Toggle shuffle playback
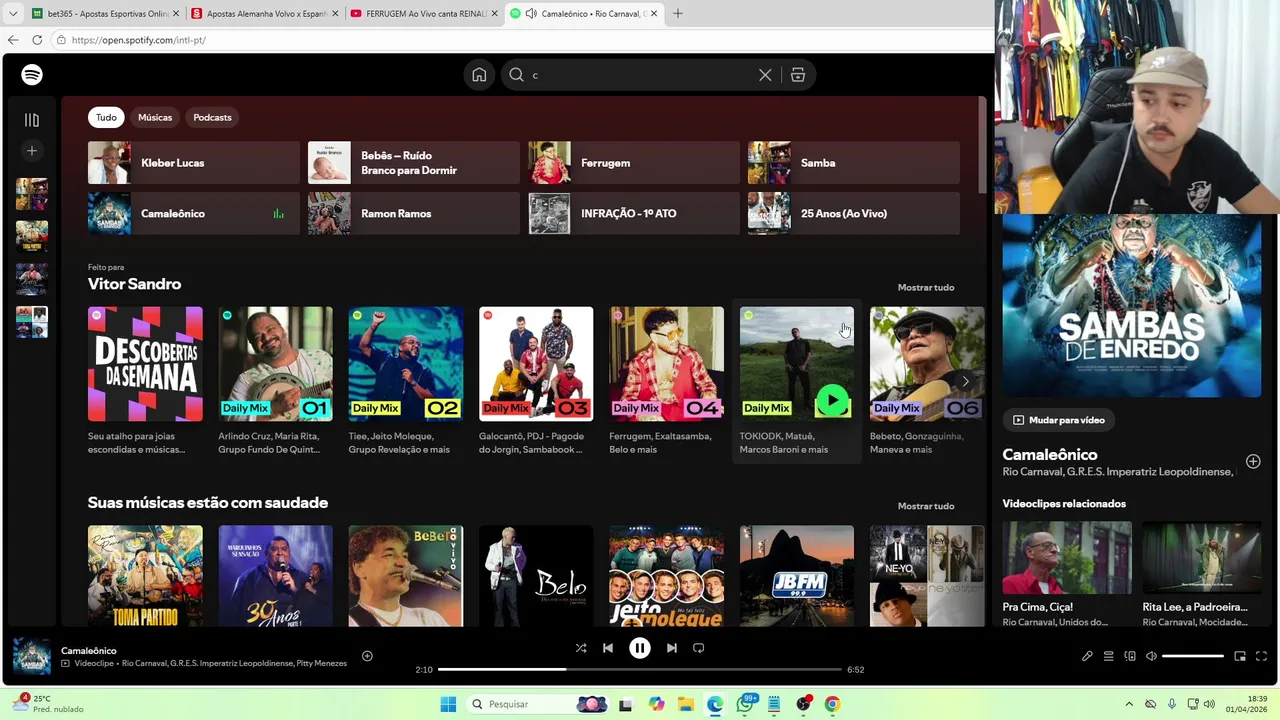The width and height of the screenshot is (1280, 720). point(581,648)
